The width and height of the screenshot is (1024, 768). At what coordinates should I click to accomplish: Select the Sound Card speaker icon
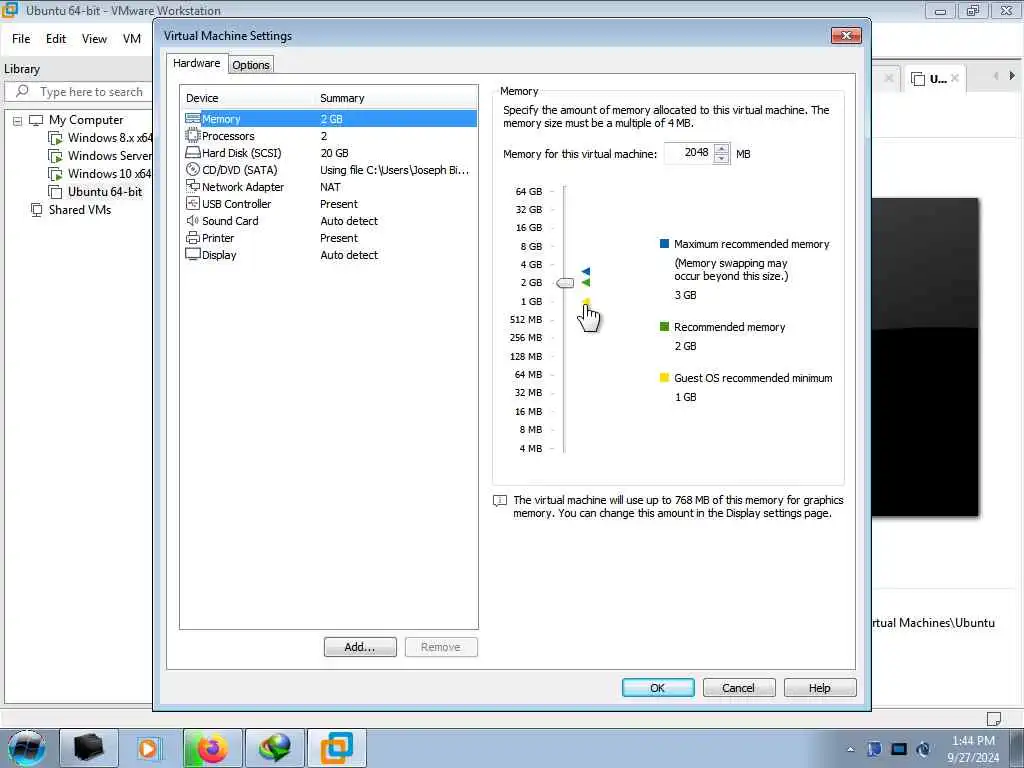[193, 221]
